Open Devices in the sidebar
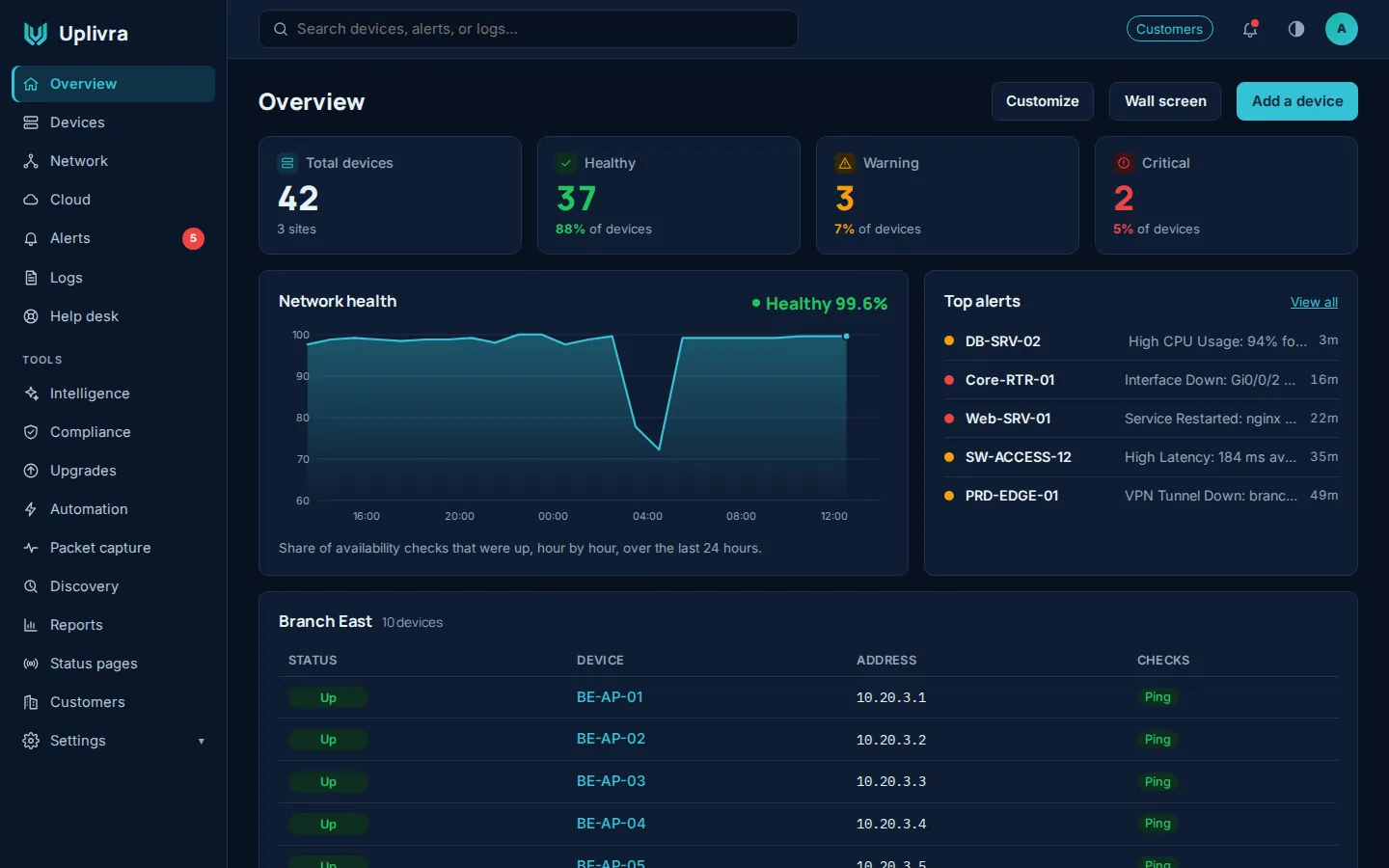This screenshot has height=868, width=1389. click(x=113, y=122)
